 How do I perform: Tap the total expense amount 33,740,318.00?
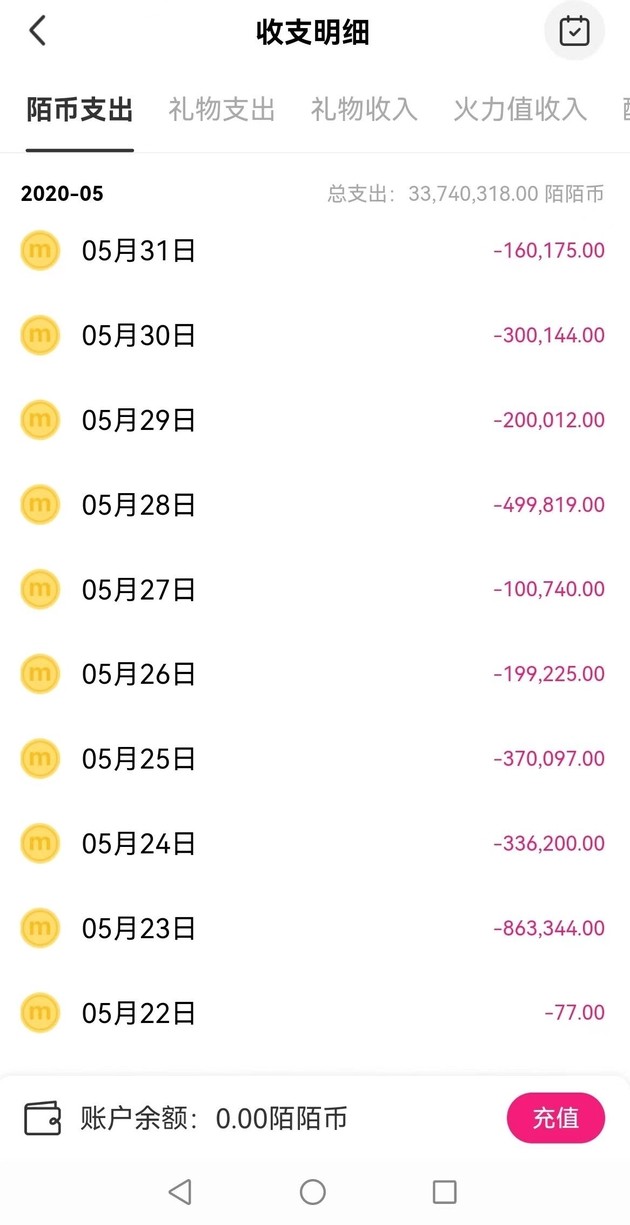click(475, 193)
